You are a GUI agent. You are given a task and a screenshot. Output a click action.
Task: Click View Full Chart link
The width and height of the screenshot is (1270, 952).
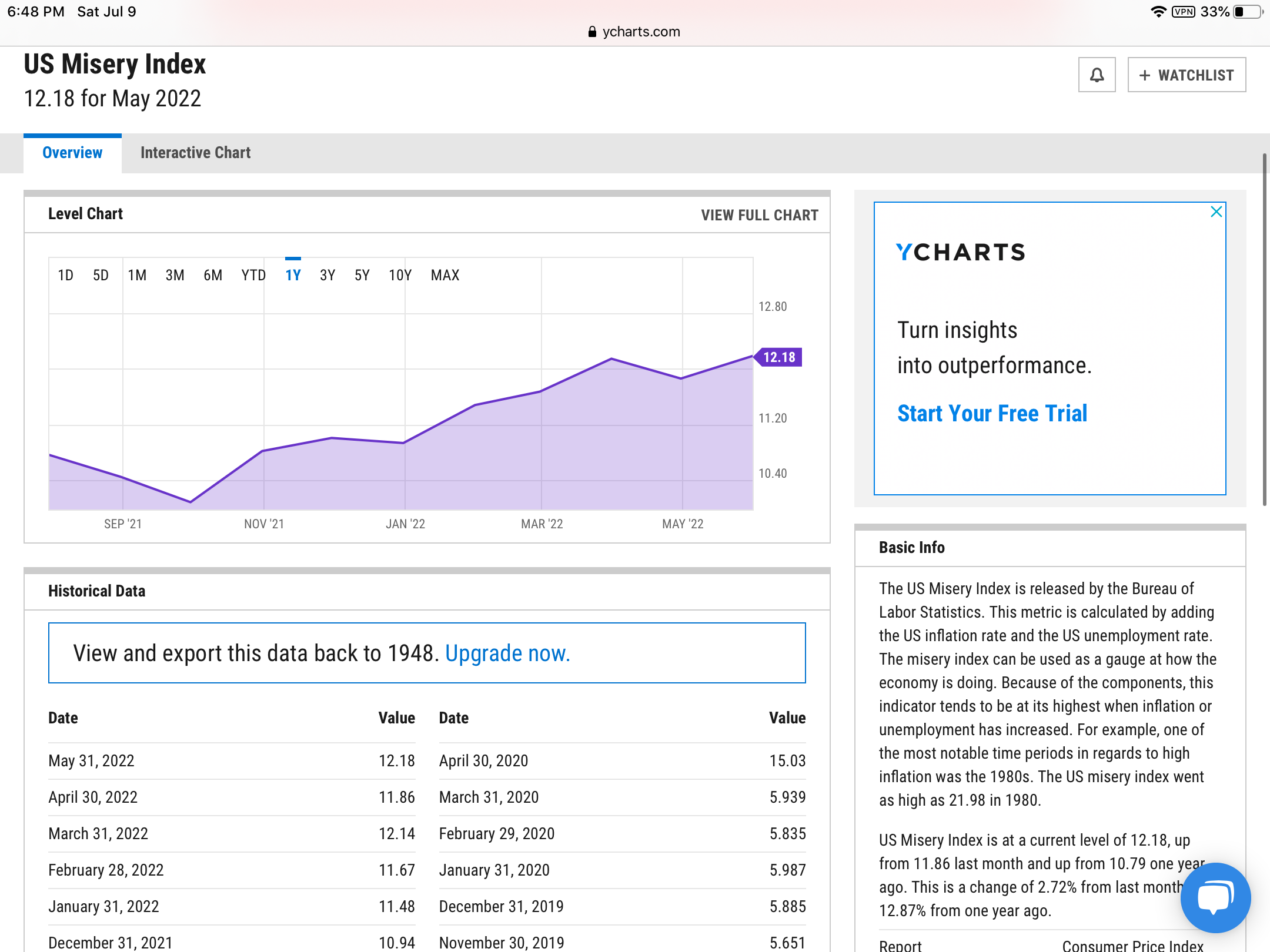click(760, 215)
